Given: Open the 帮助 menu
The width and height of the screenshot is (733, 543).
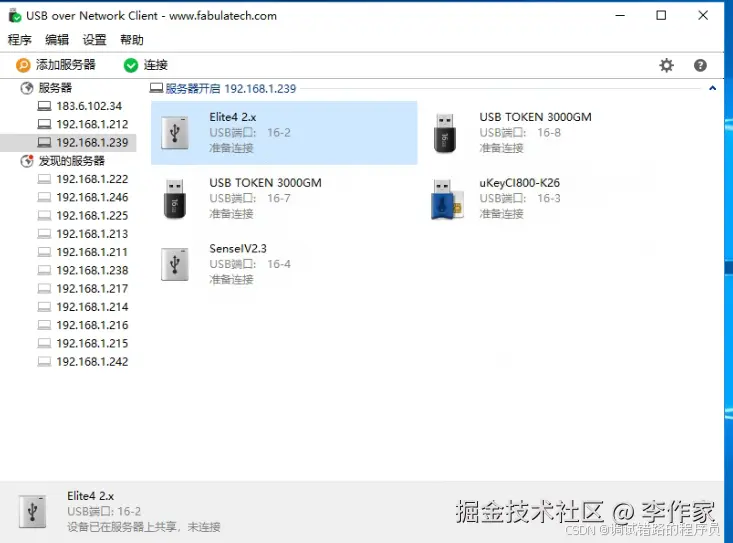Looking at the screenshot, I should point(132,40).
